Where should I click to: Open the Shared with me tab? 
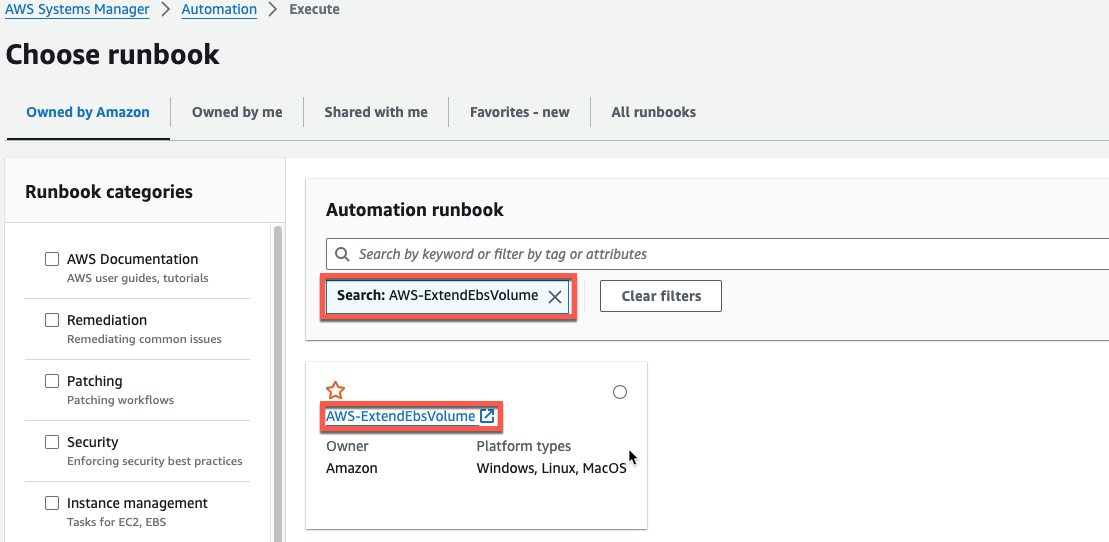pos(376,112)
